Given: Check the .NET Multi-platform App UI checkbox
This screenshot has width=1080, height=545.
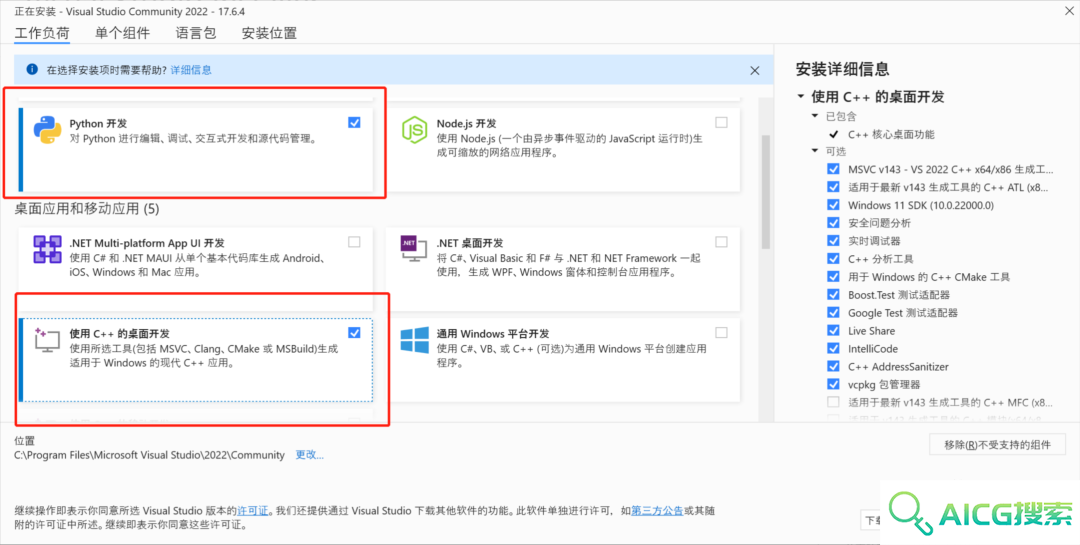Looking at the screenshot, I should point(354,242).
